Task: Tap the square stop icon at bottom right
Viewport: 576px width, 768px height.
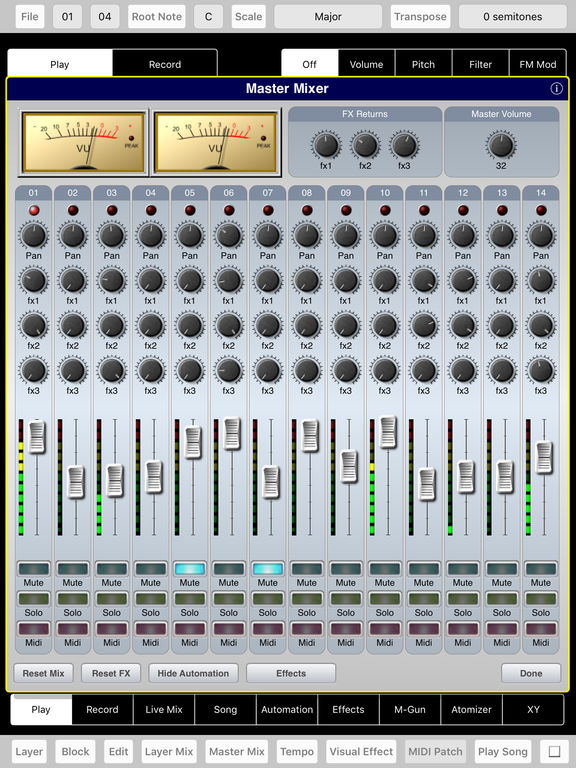Action: (x=554, y=751)
